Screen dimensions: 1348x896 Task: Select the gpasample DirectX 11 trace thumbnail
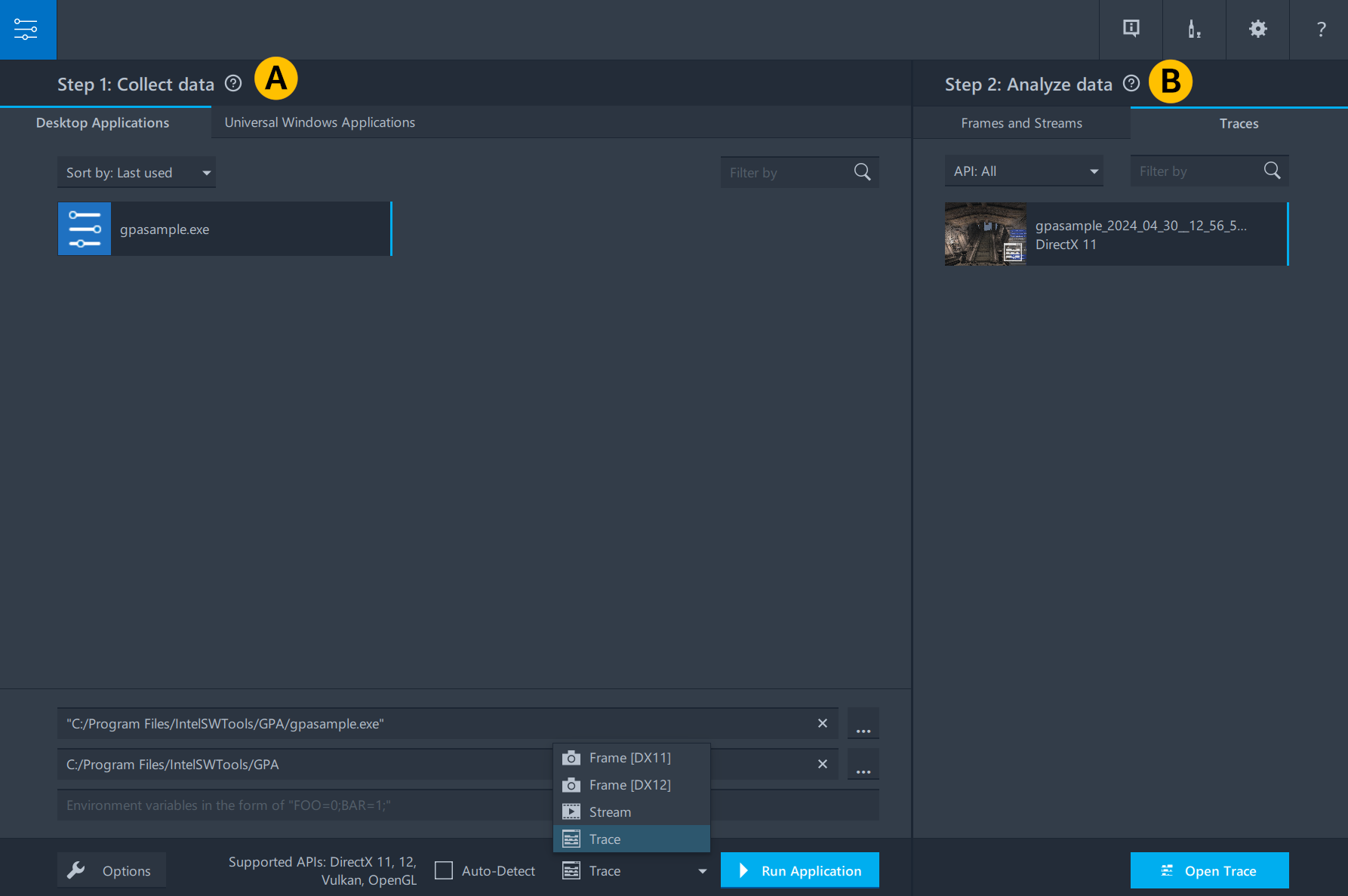[986, 234]
